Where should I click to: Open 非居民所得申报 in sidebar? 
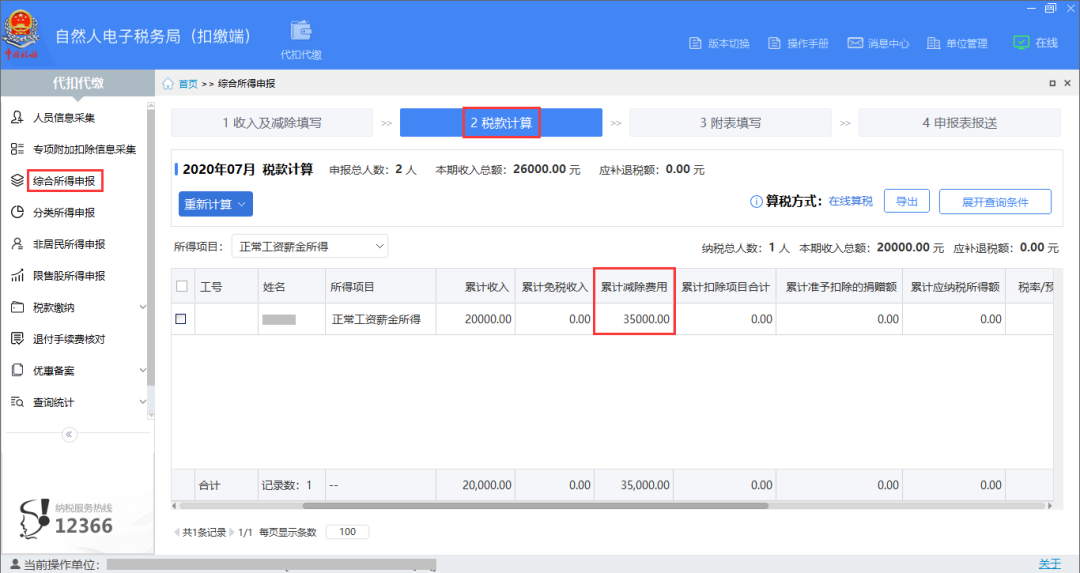pos(69,244)
